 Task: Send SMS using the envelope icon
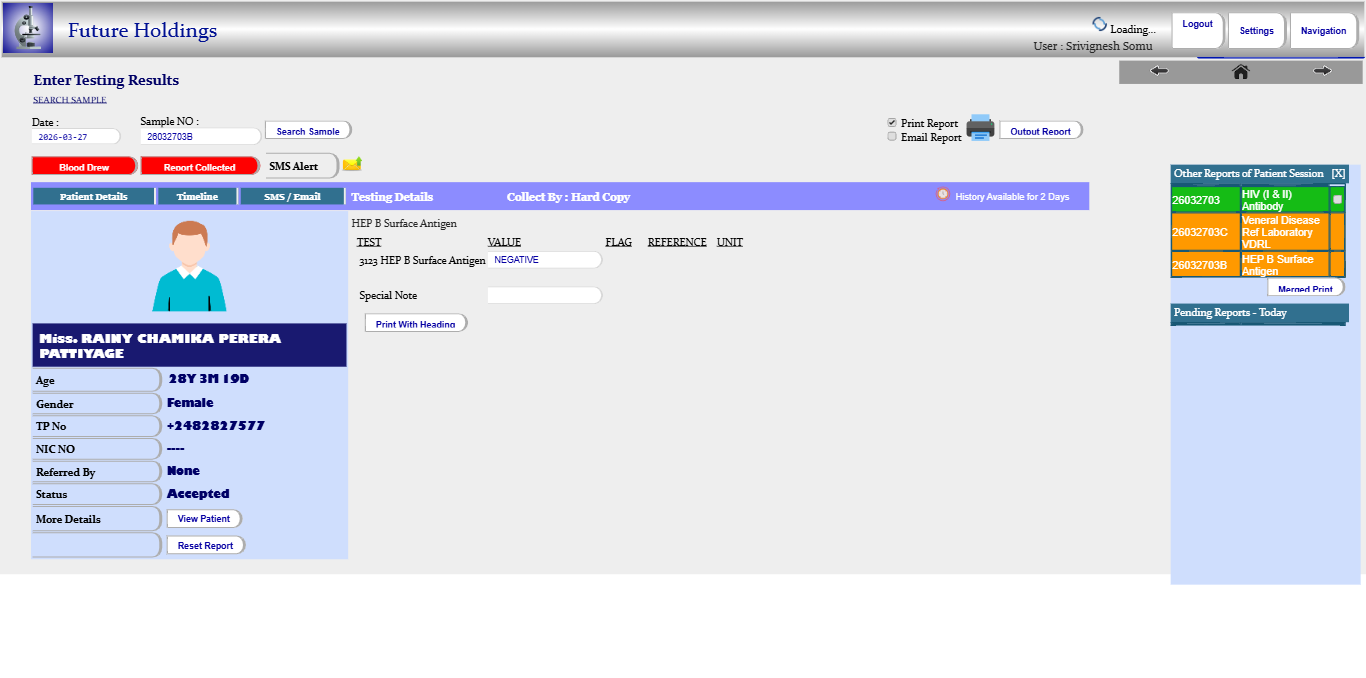(x=352, y=164)
